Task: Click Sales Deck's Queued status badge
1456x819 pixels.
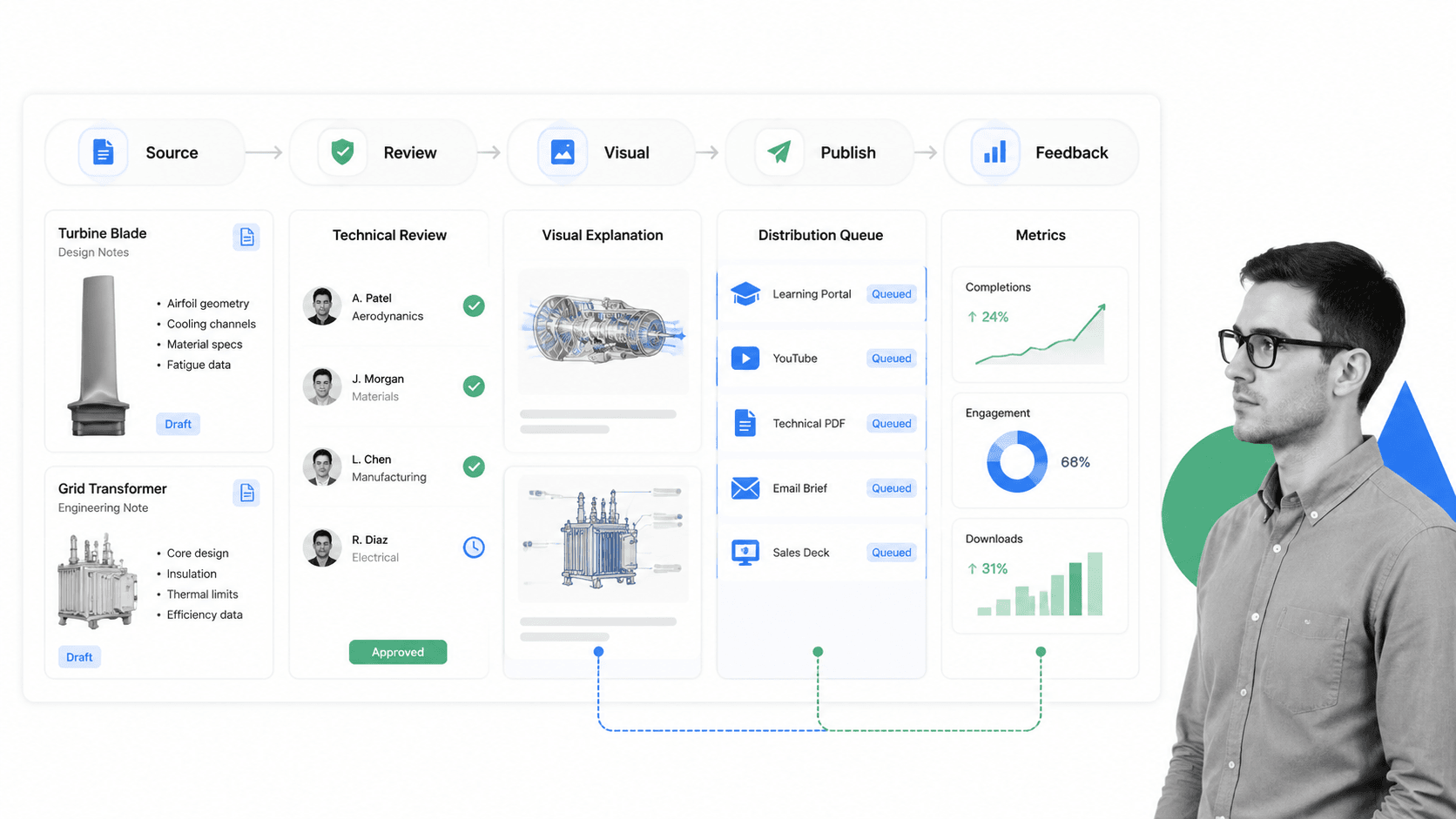Action: click(x=892, y=553)
